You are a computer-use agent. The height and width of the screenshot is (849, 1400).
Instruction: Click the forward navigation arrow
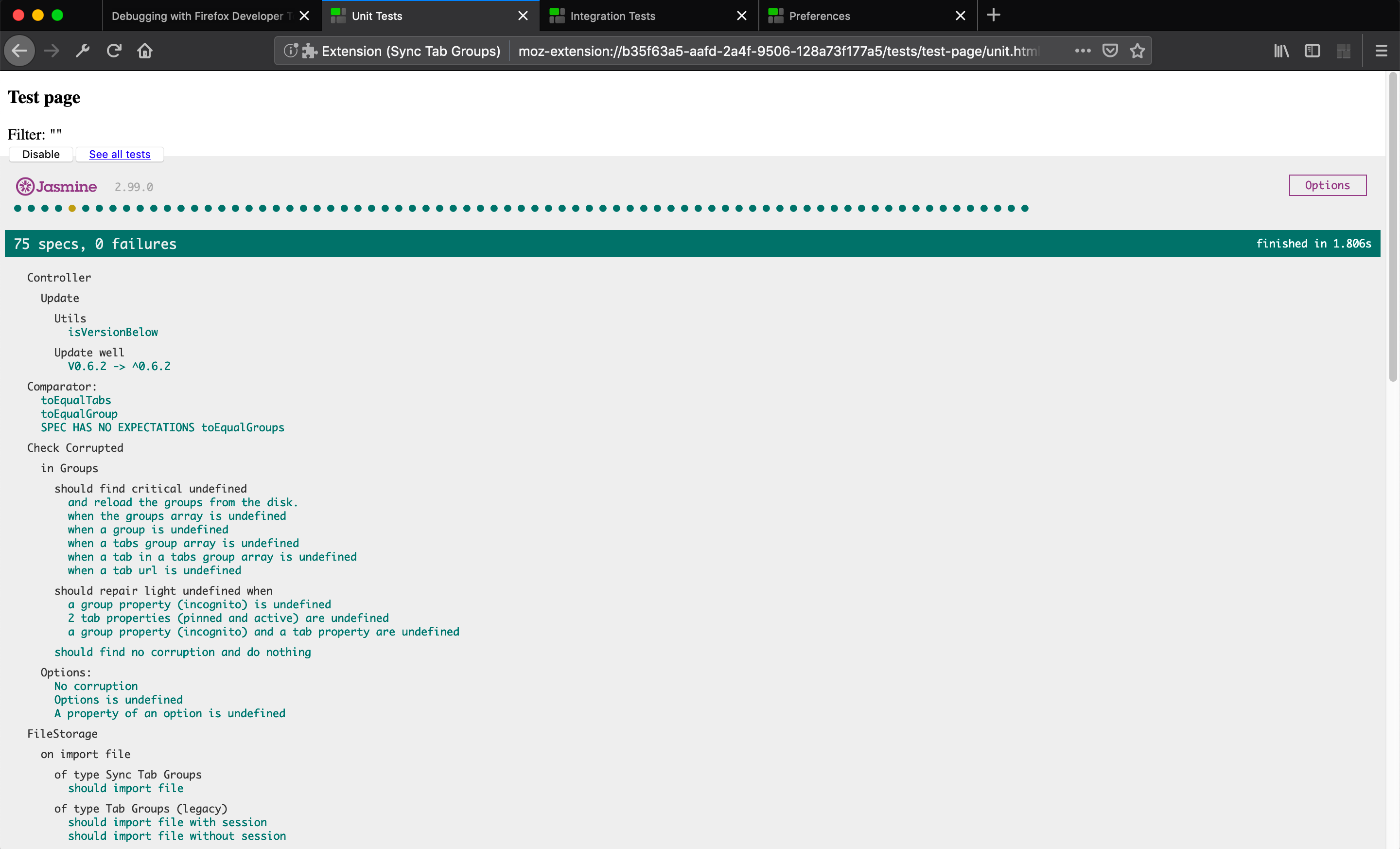point(52,51)
